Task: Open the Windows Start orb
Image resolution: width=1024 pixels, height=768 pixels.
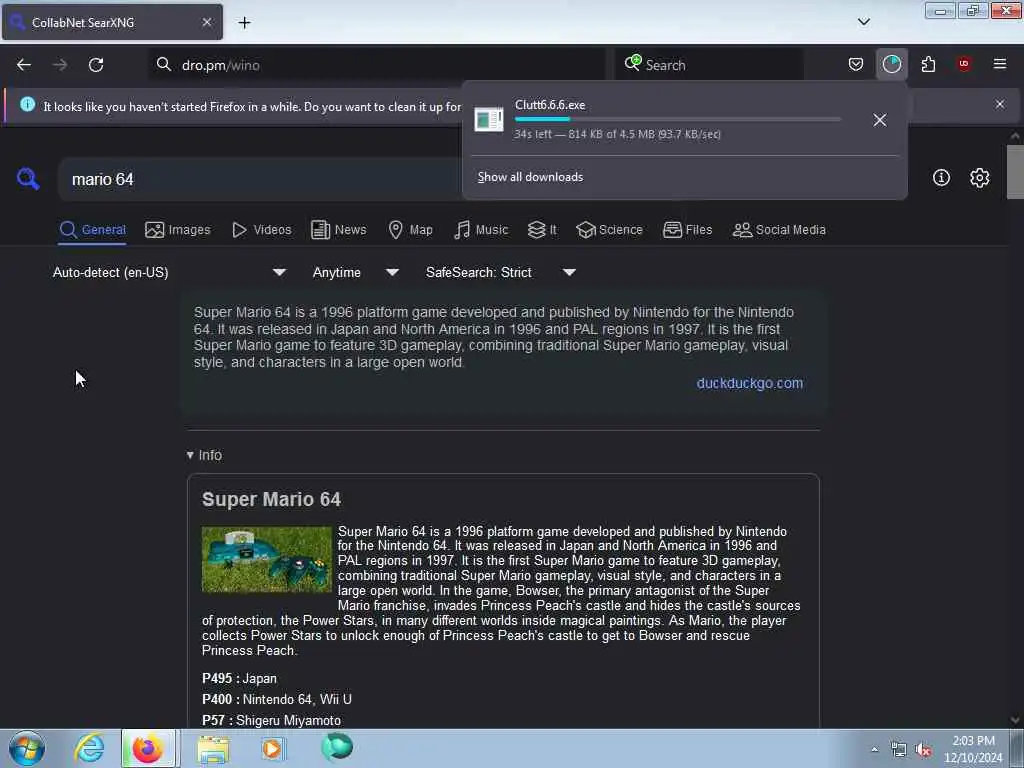Action: coord(27,748)
